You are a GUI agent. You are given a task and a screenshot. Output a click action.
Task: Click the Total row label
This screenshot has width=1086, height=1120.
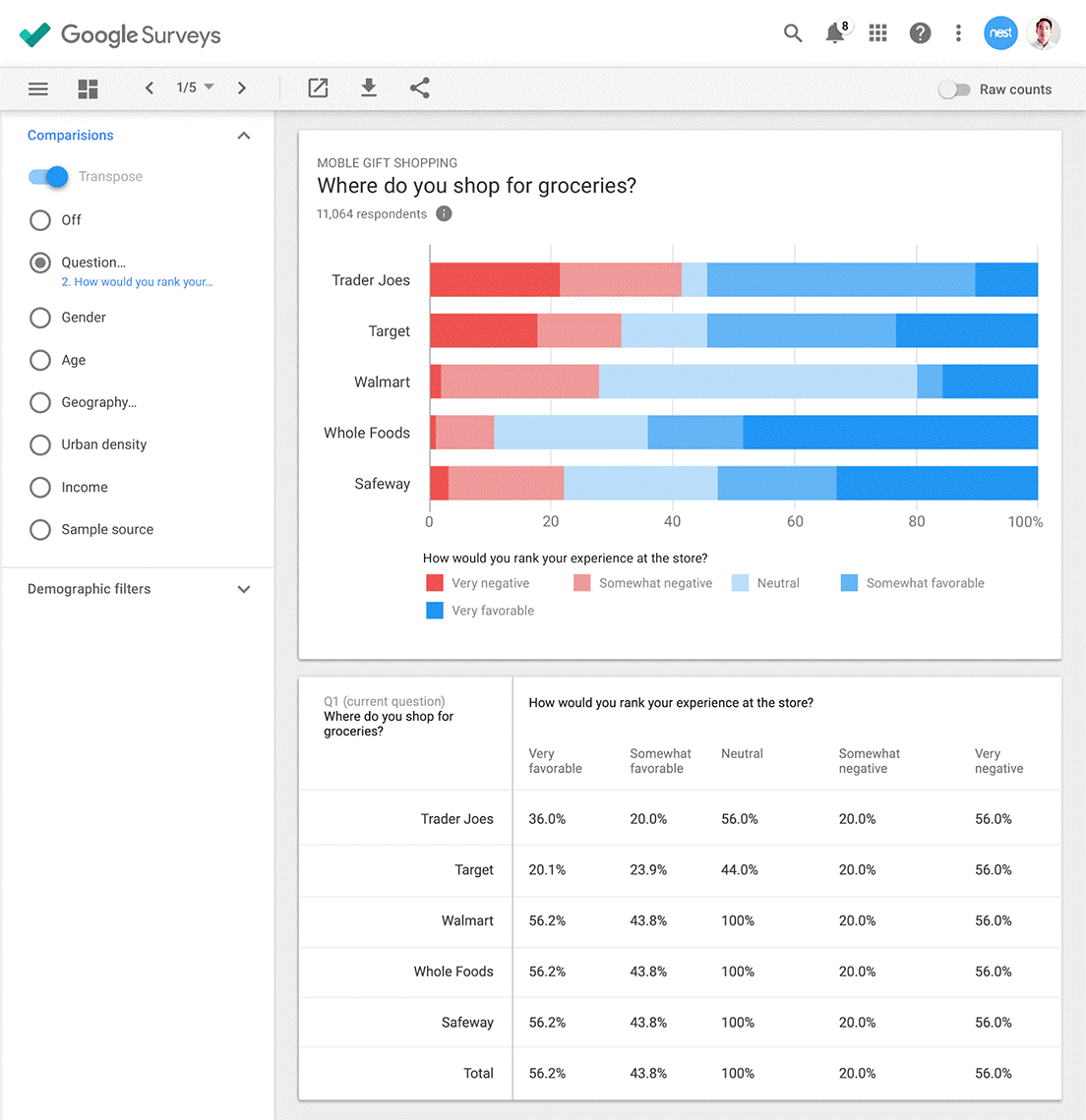point(478,1073)
